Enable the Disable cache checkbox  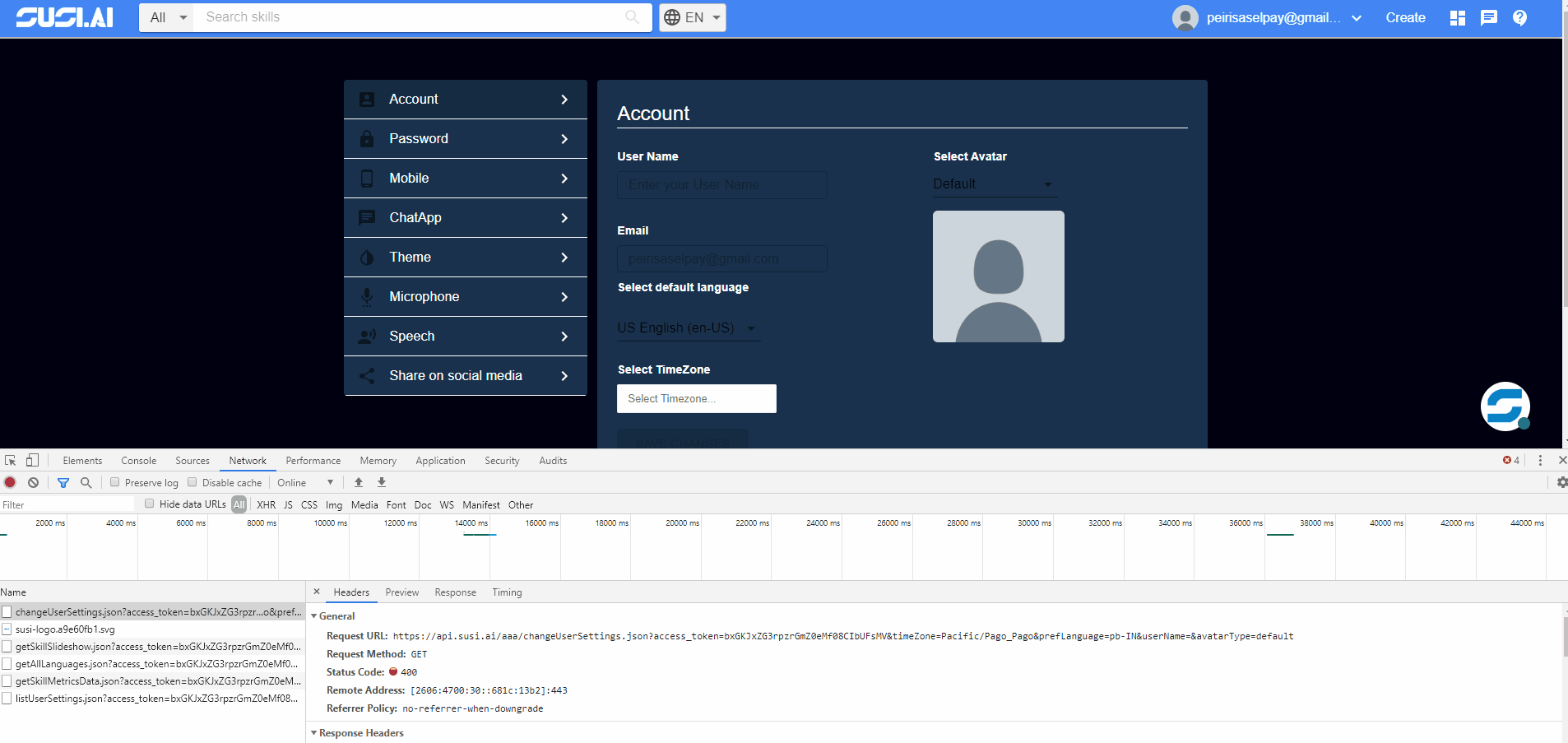coord(192,482)
